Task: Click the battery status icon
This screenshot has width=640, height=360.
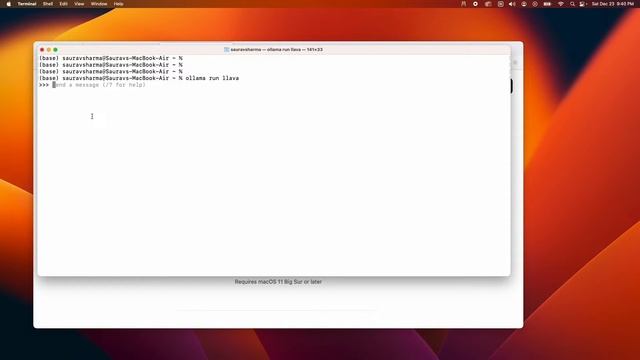Action: (x=547, y=4)
